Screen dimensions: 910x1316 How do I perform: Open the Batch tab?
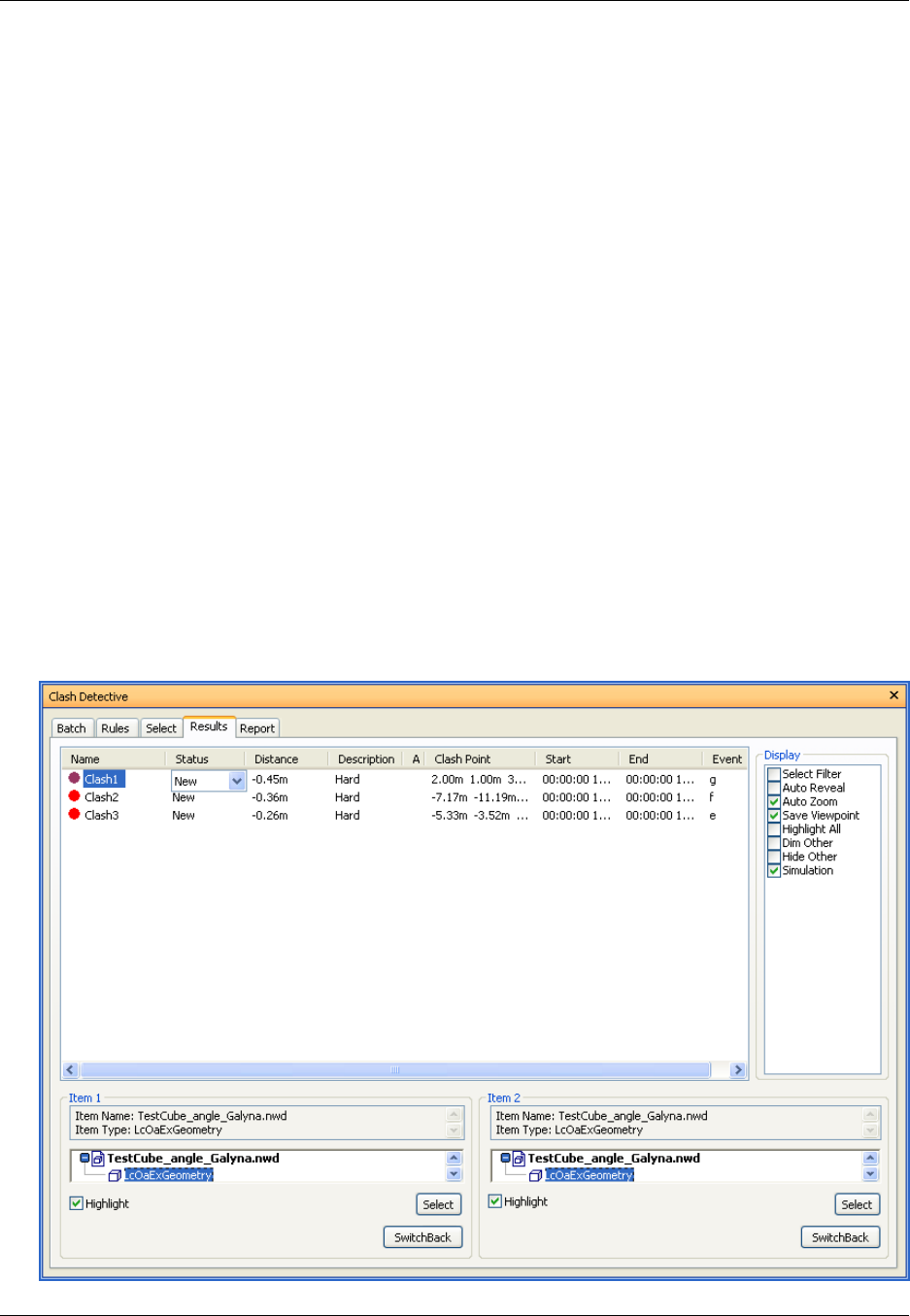72,728
